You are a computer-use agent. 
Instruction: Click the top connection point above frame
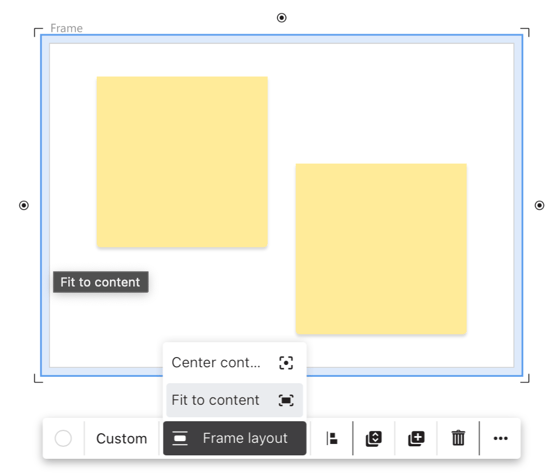click(281, 17)
